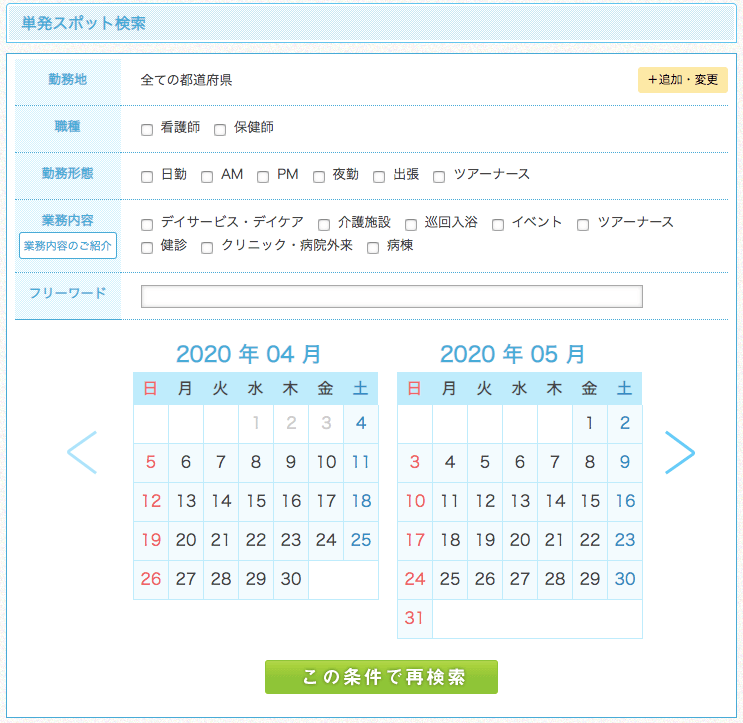Check the 病棟 checkbox
Screen dimensions: 743x723
(x=373, y=248)
